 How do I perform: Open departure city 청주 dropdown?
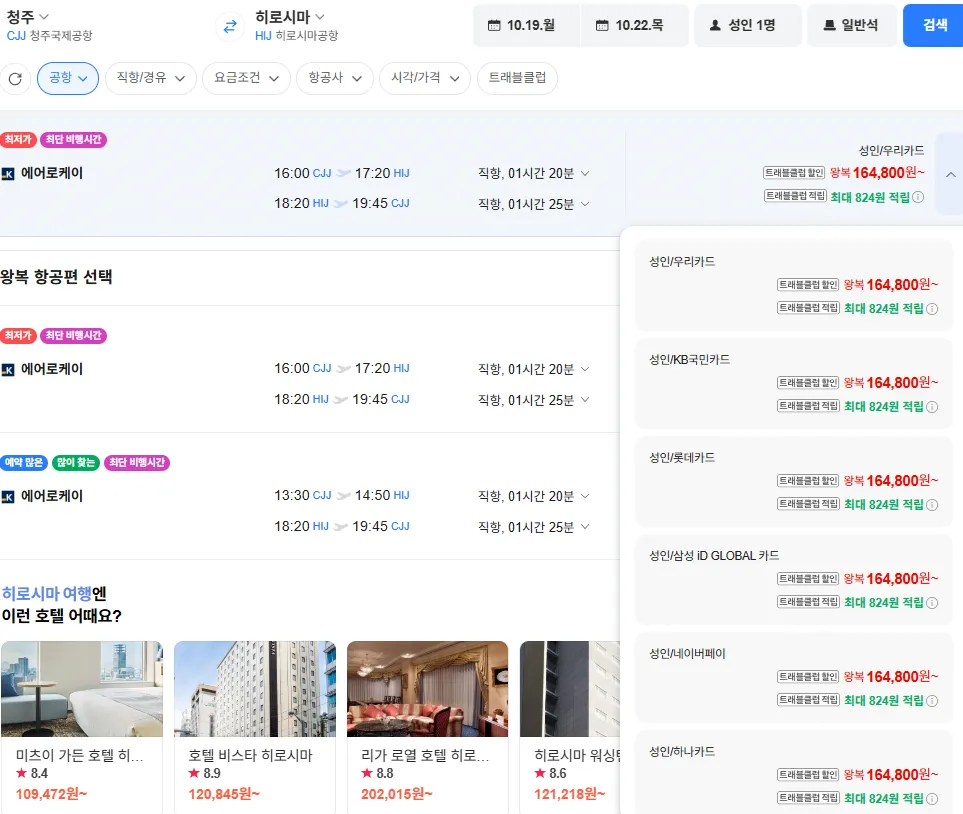click(28, 17)
